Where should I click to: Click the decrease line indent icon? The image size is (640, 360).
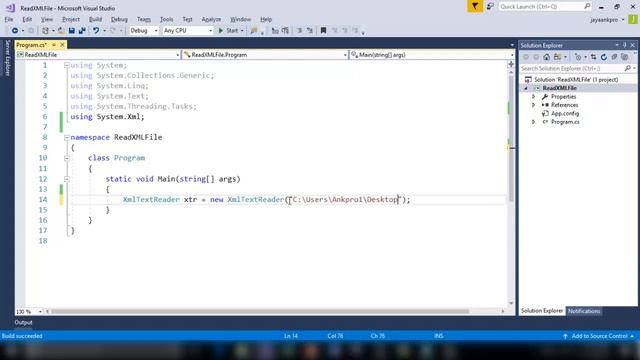coord(275,31)
